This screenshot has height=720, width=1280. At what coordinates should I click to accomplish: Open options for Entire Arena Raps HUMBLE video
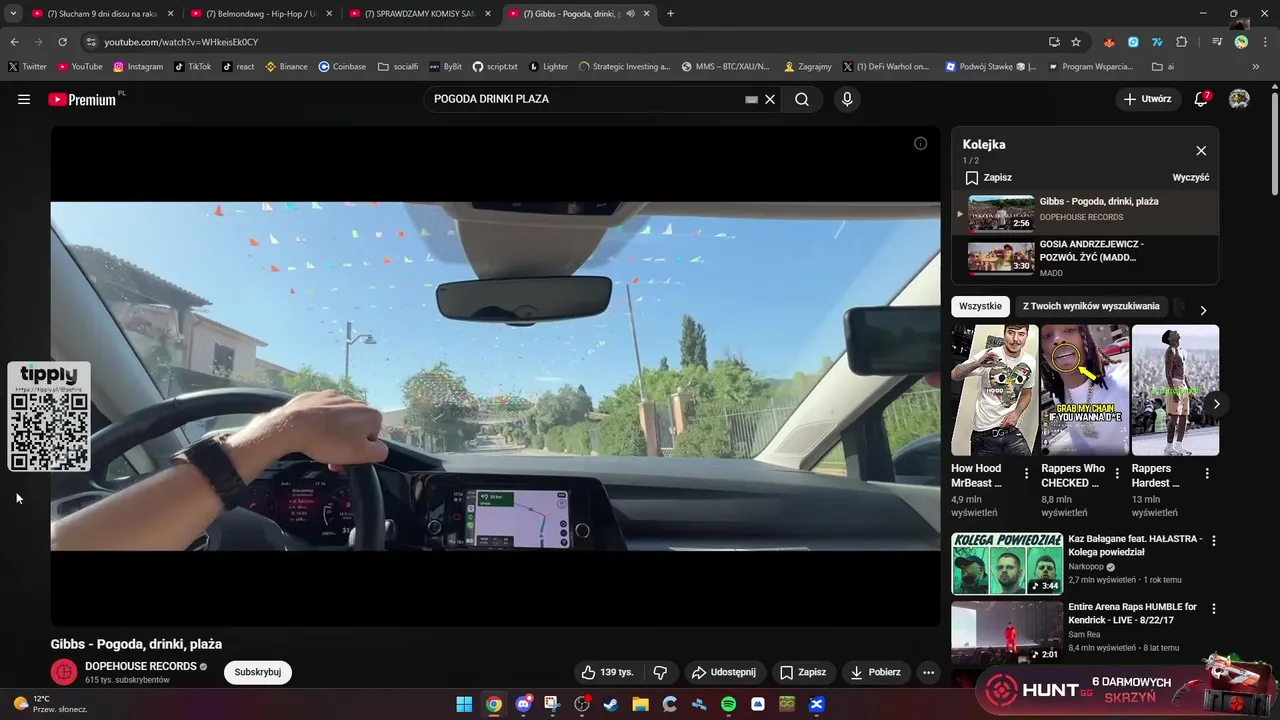pos(1214,609)
